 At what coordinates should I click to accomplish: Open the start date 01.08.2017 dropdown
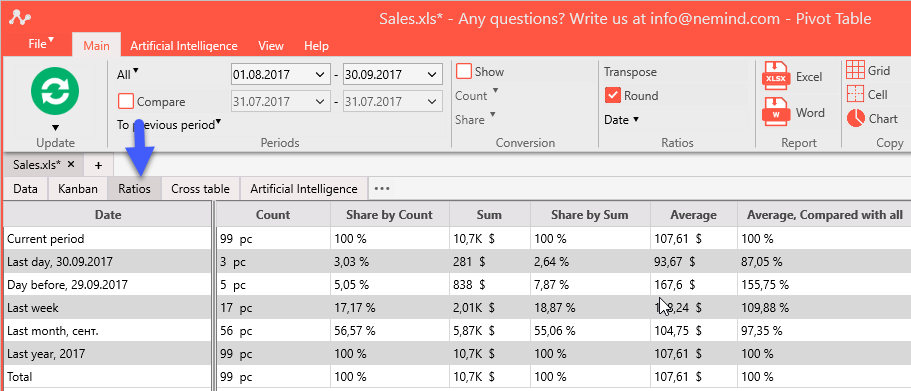[319, 74]
